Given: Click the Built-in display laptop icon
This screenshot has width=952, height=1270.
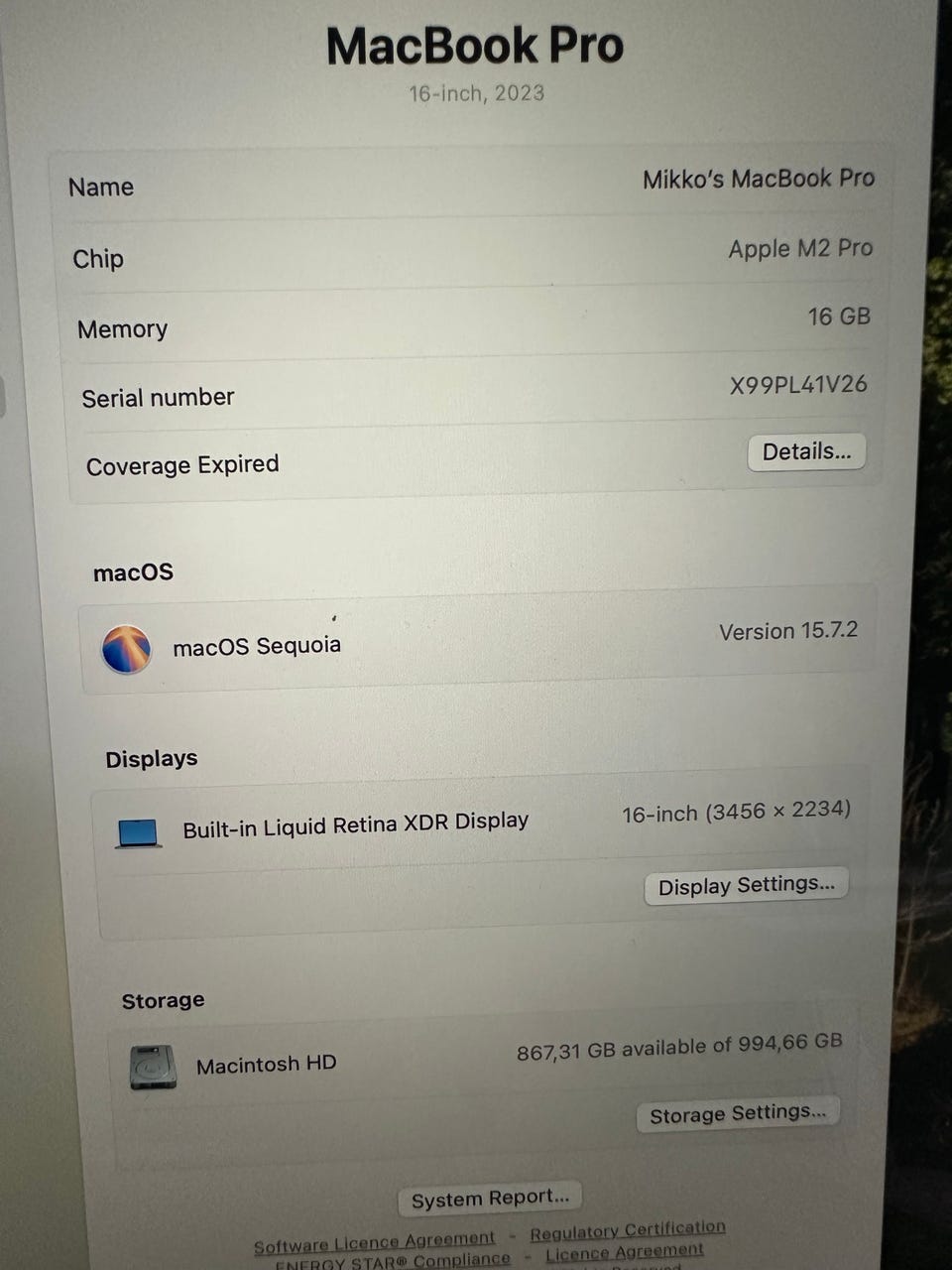Looking at the screenshot, I should pos(139,833).
